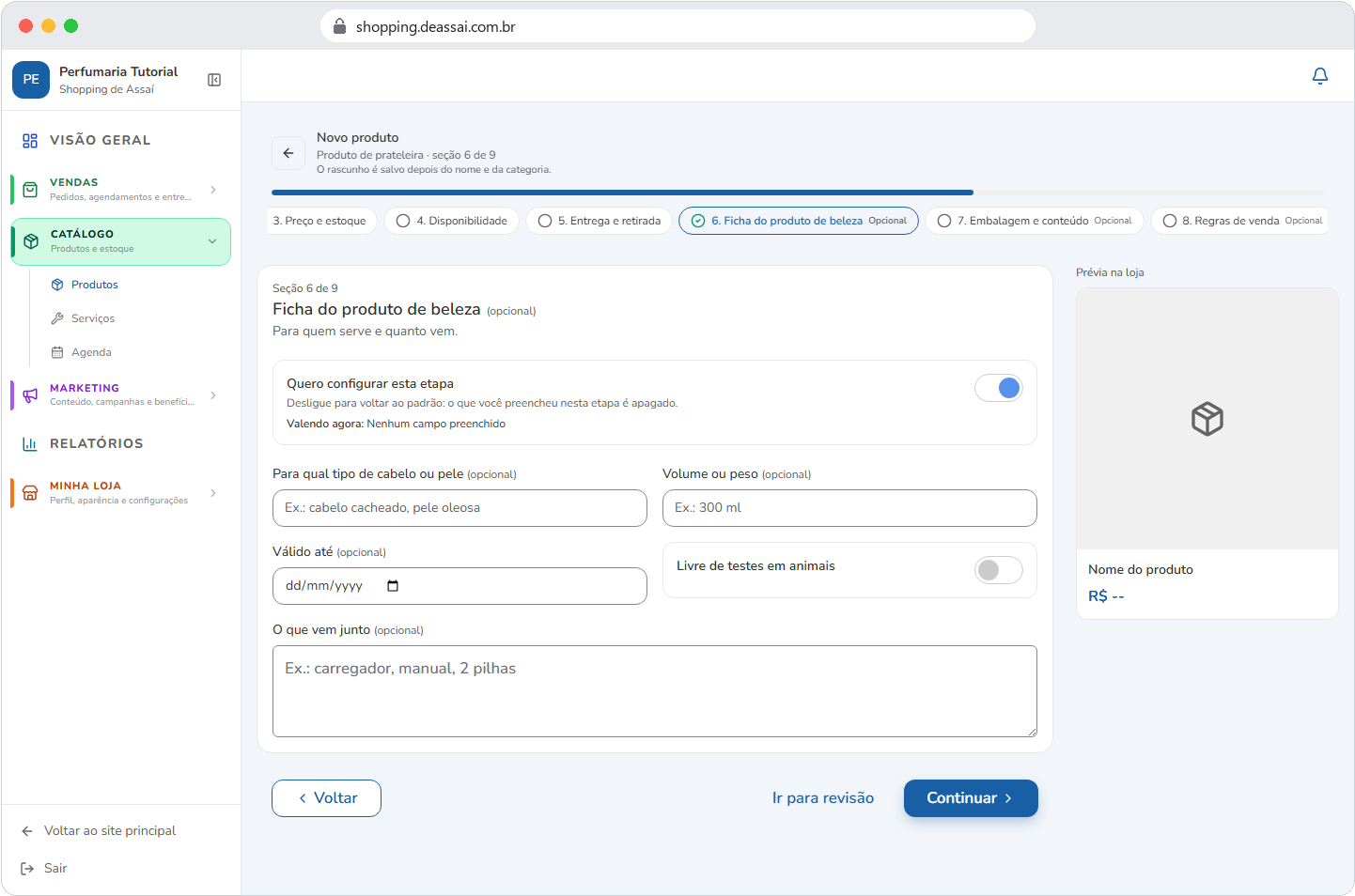This screenshot has width=1355, height=896.
Task: Click the Válido até date field
Action: (x=459, y=586)
